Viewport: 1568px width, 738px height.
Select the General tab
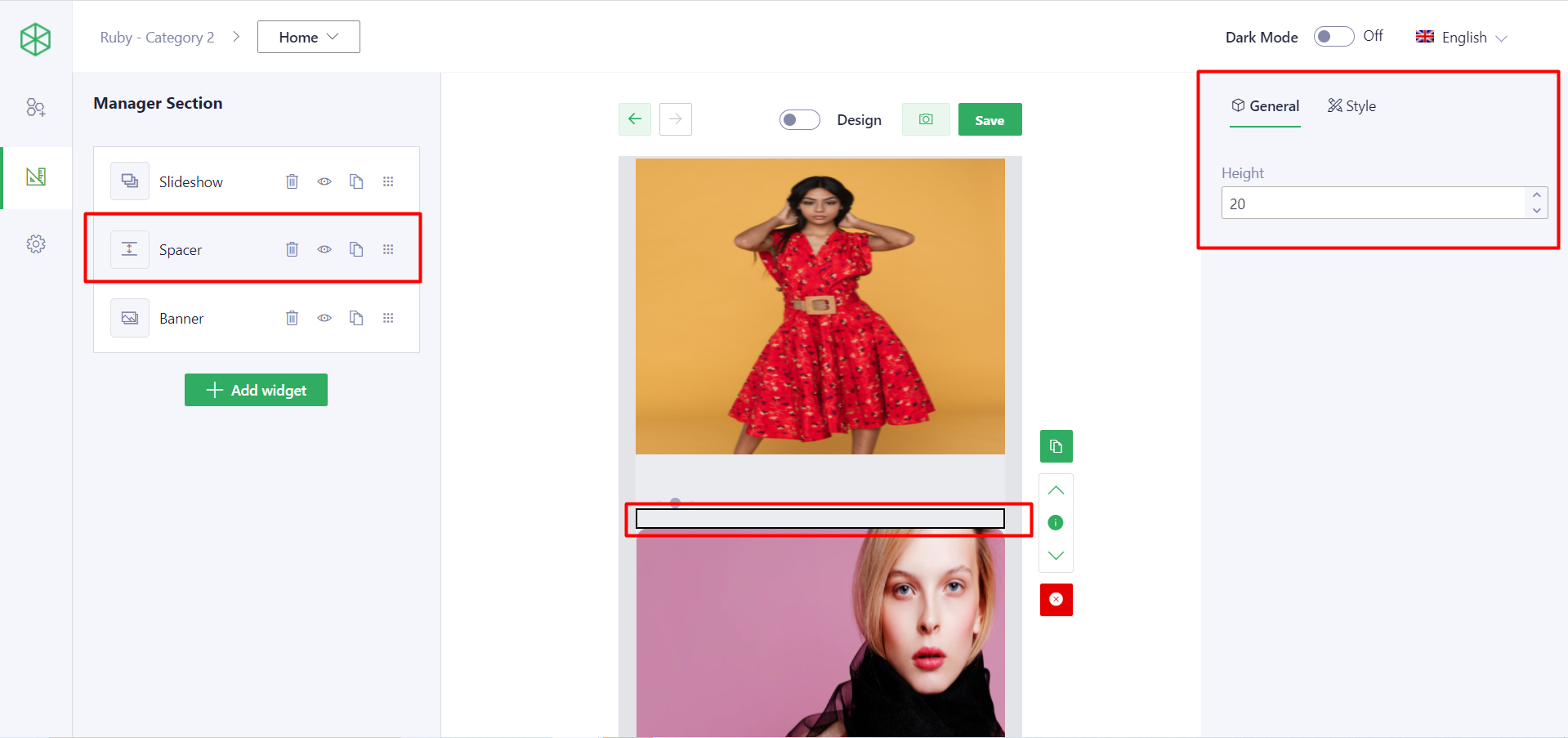click(1265, 105)
